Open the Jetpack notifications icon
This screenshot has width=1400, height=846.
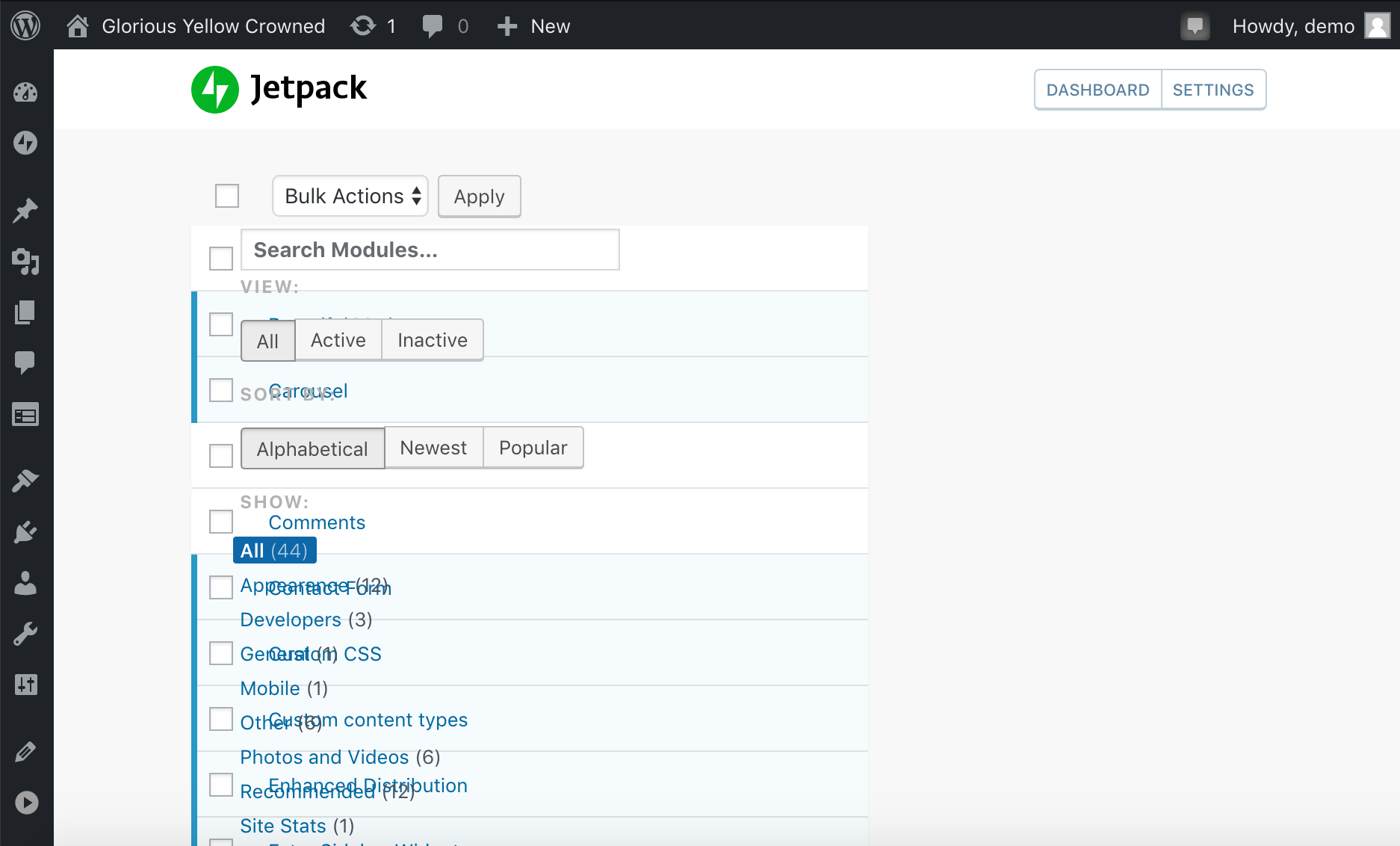pyautogui.click(x=1195, y=26)
